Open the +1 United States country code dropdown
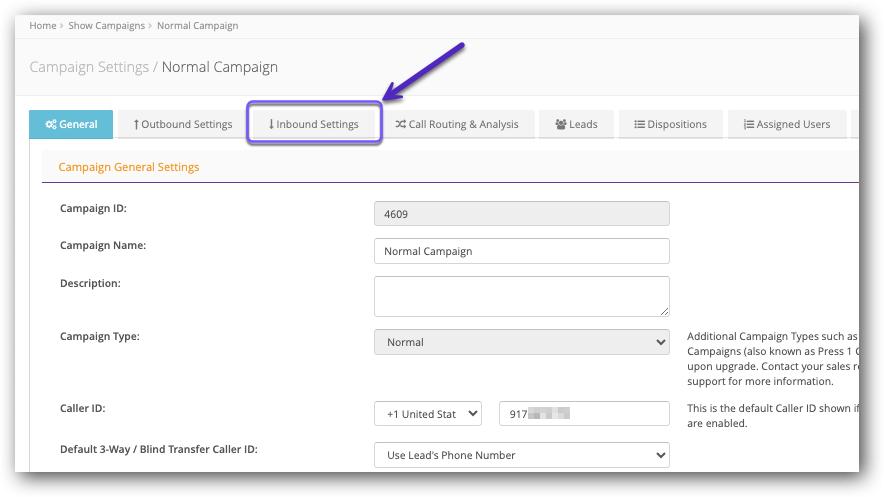This screenshot has height=497, width=884. point(428,414)
